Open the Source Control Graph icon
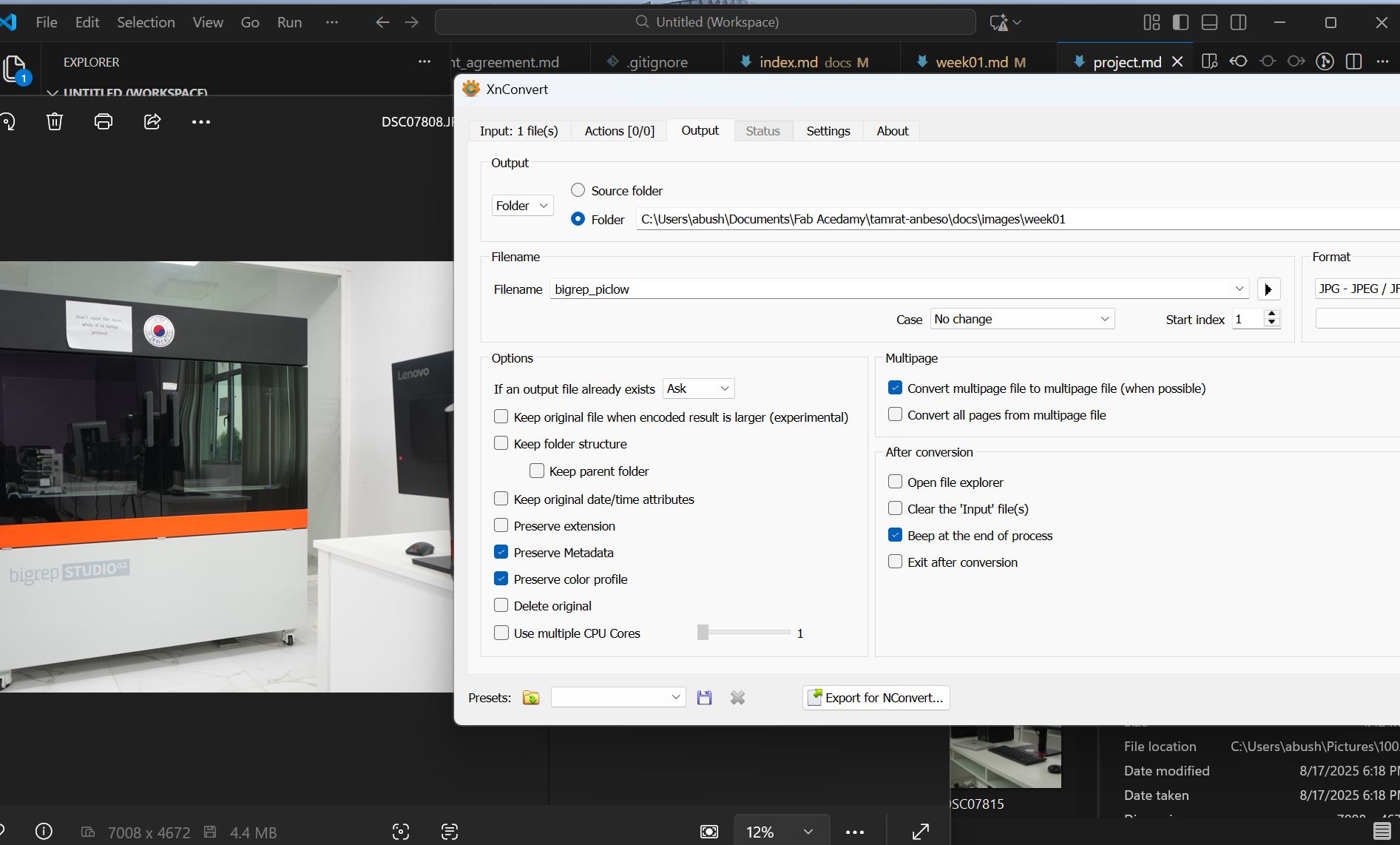1400x845 pixels. [x=1325, y=61]
